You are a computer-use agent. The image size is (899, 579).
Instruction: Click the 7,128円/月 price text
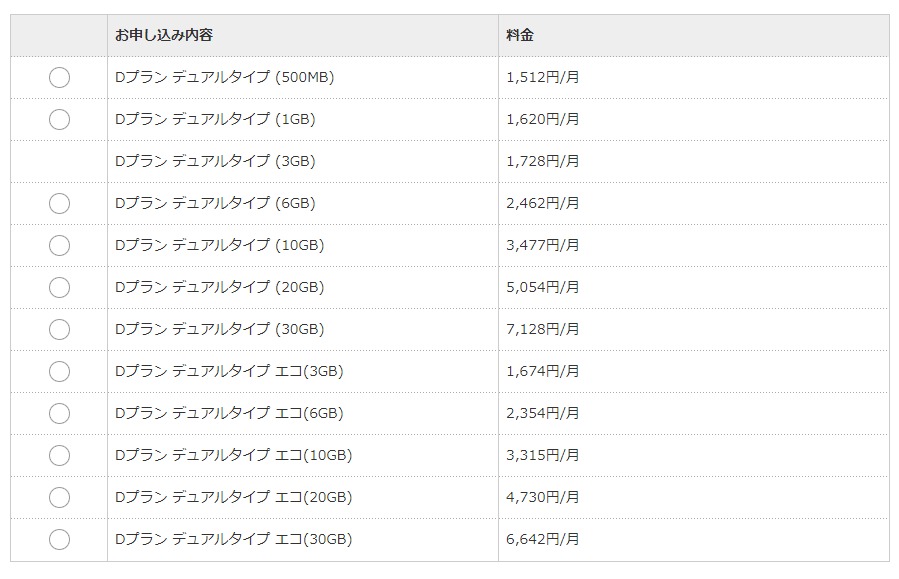tap(543, 329)
